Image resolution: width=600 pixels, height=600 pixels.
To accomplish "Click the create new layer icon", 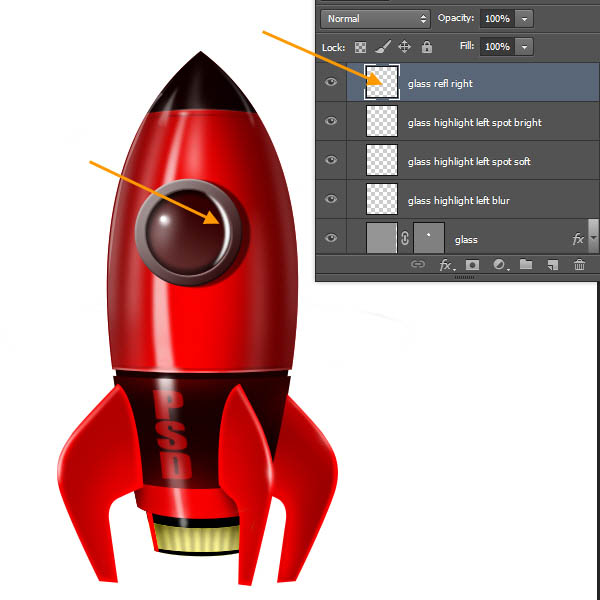I will click(x=552, y=265).
